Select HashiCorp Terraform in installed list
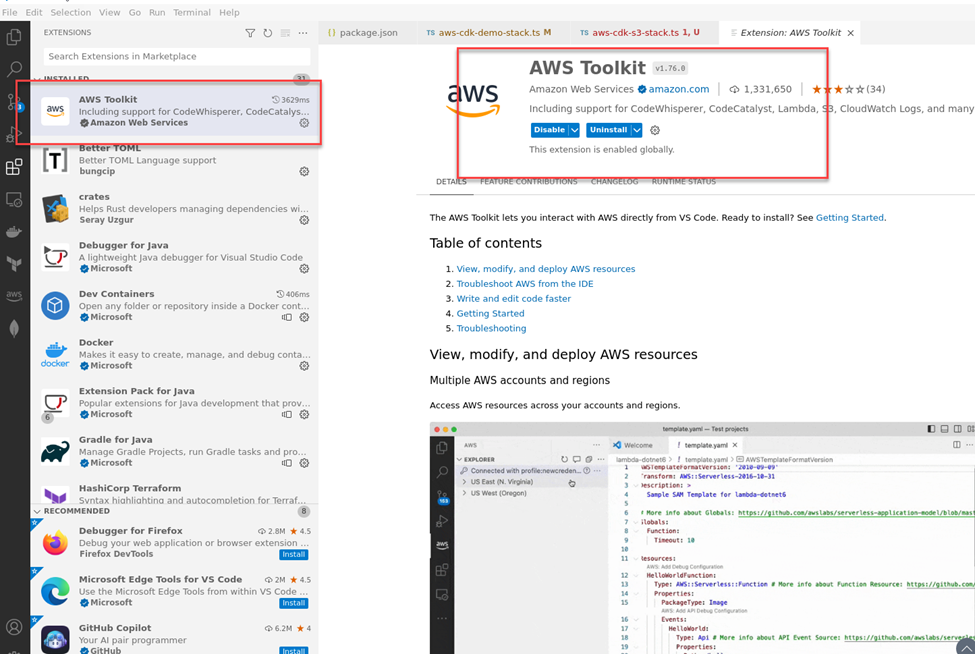 point(174,491)
